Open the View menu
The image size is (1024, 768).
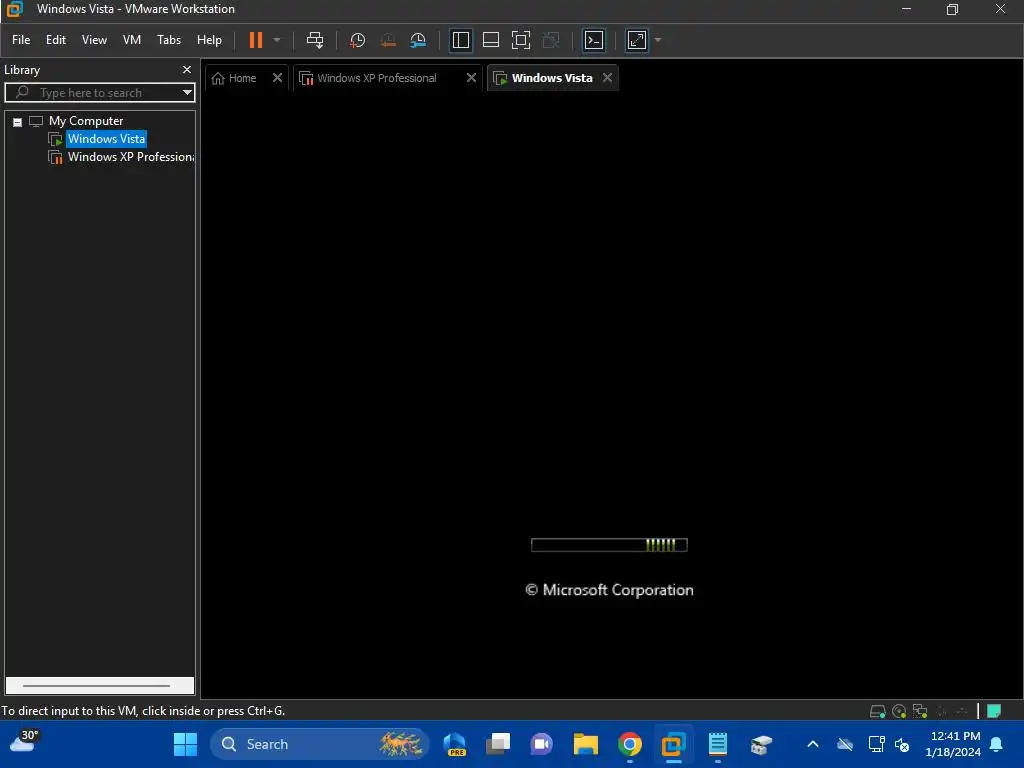[94, 40]
